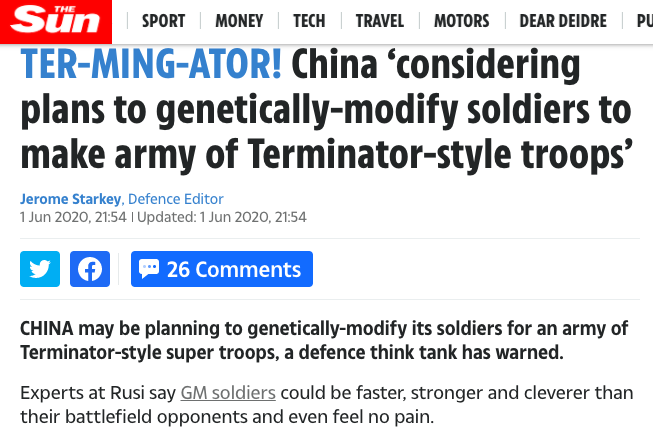Click the main headline about Terminator-style troops

(327, 110)
